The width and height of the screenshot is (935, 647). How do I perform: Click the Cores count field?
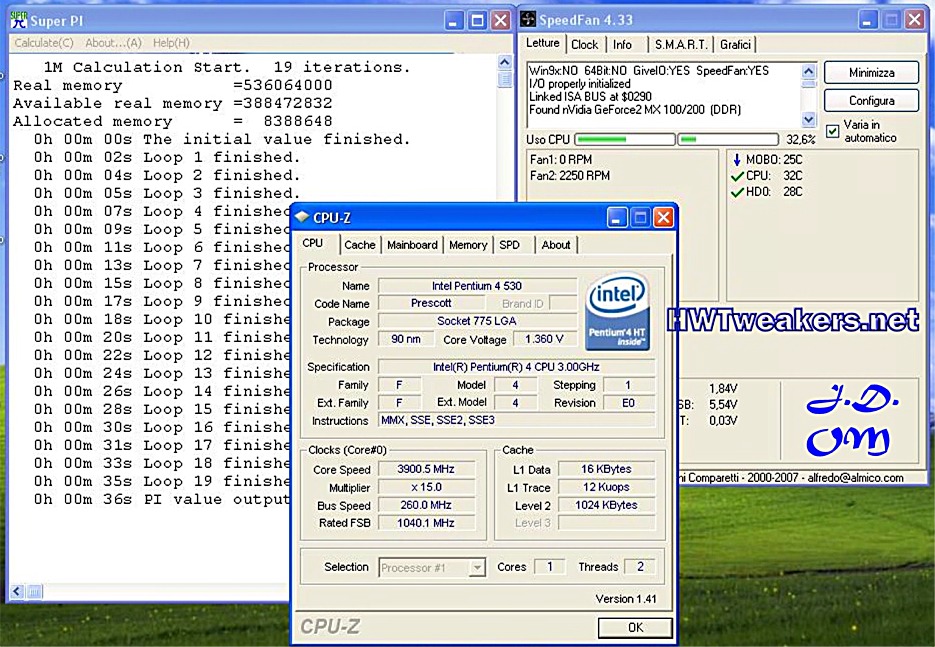[550, 566]
